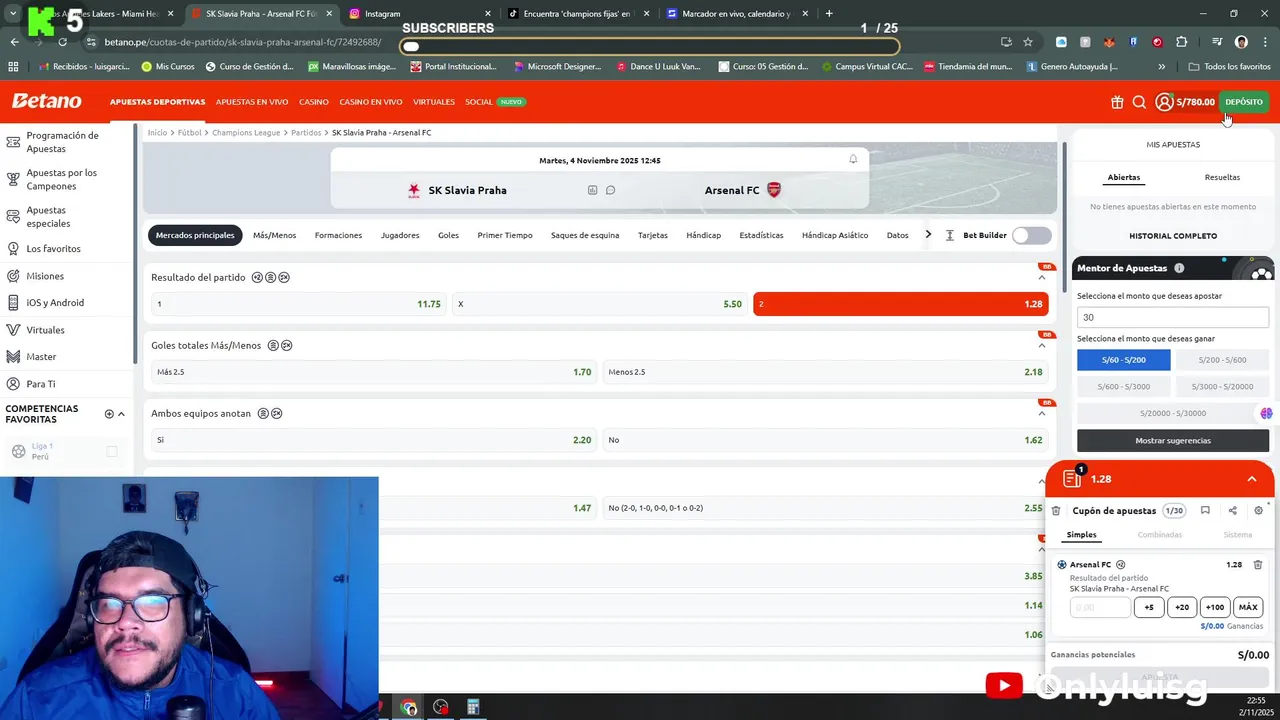Open match stats icon between team names
1280x720 pixels.
593,190
